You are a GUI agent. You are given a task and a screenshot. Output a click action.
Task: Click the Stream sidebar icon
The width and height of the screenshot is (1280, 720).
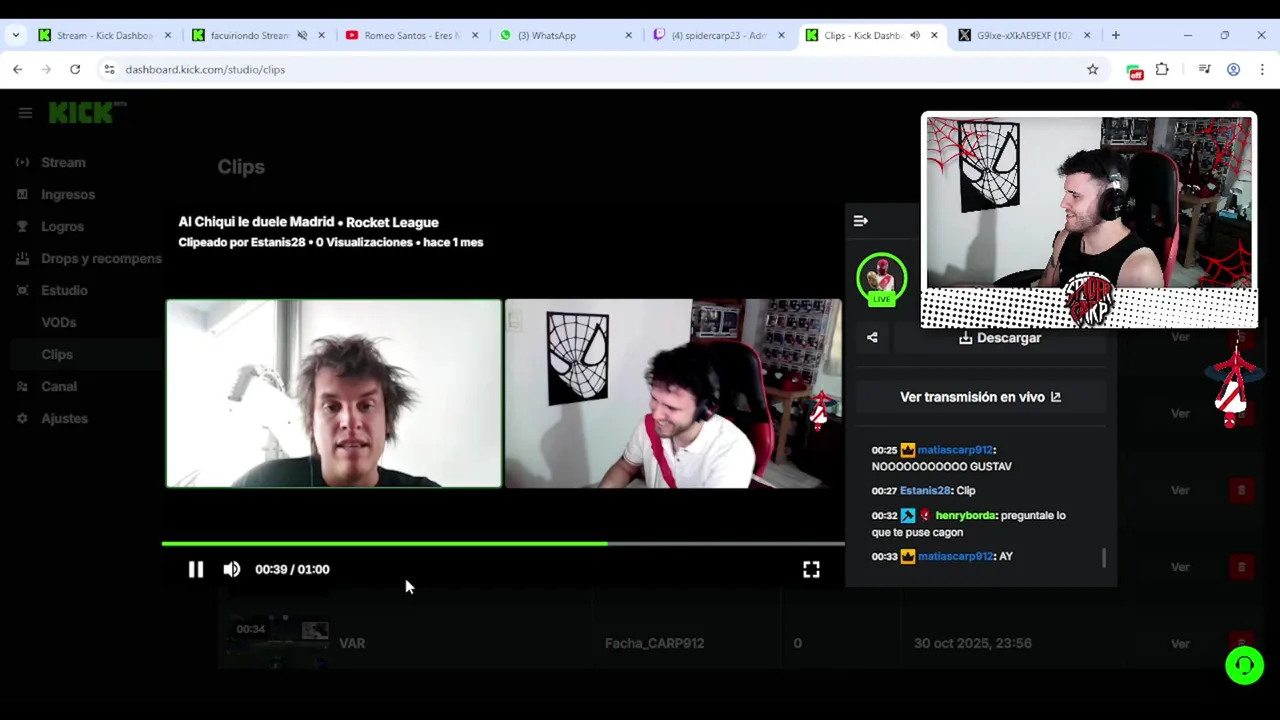coord(22,162)
